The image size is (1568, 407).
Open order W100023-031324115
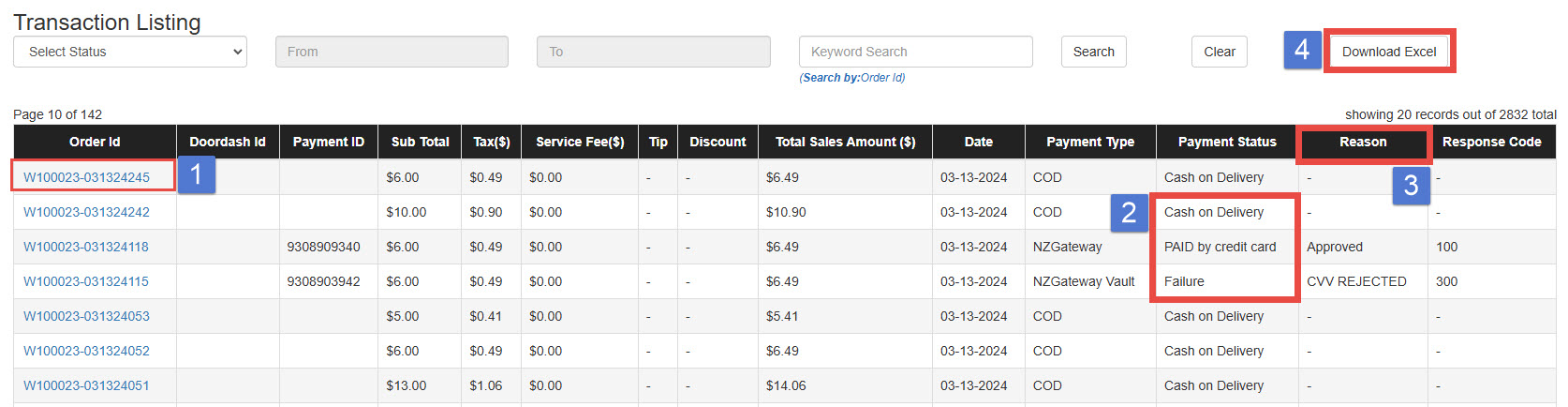click(86, 281)
